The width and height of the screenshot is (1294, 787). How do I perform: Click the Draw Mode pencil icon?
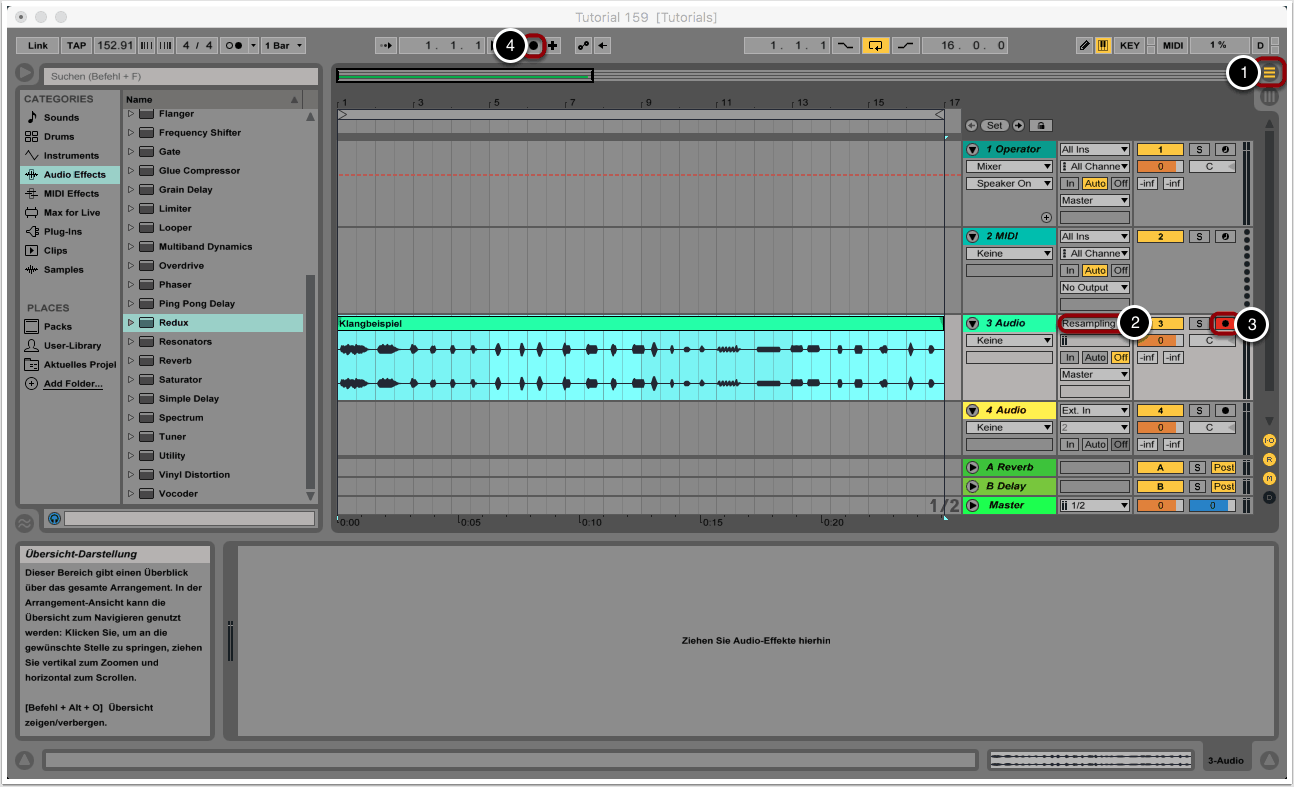1084,46
